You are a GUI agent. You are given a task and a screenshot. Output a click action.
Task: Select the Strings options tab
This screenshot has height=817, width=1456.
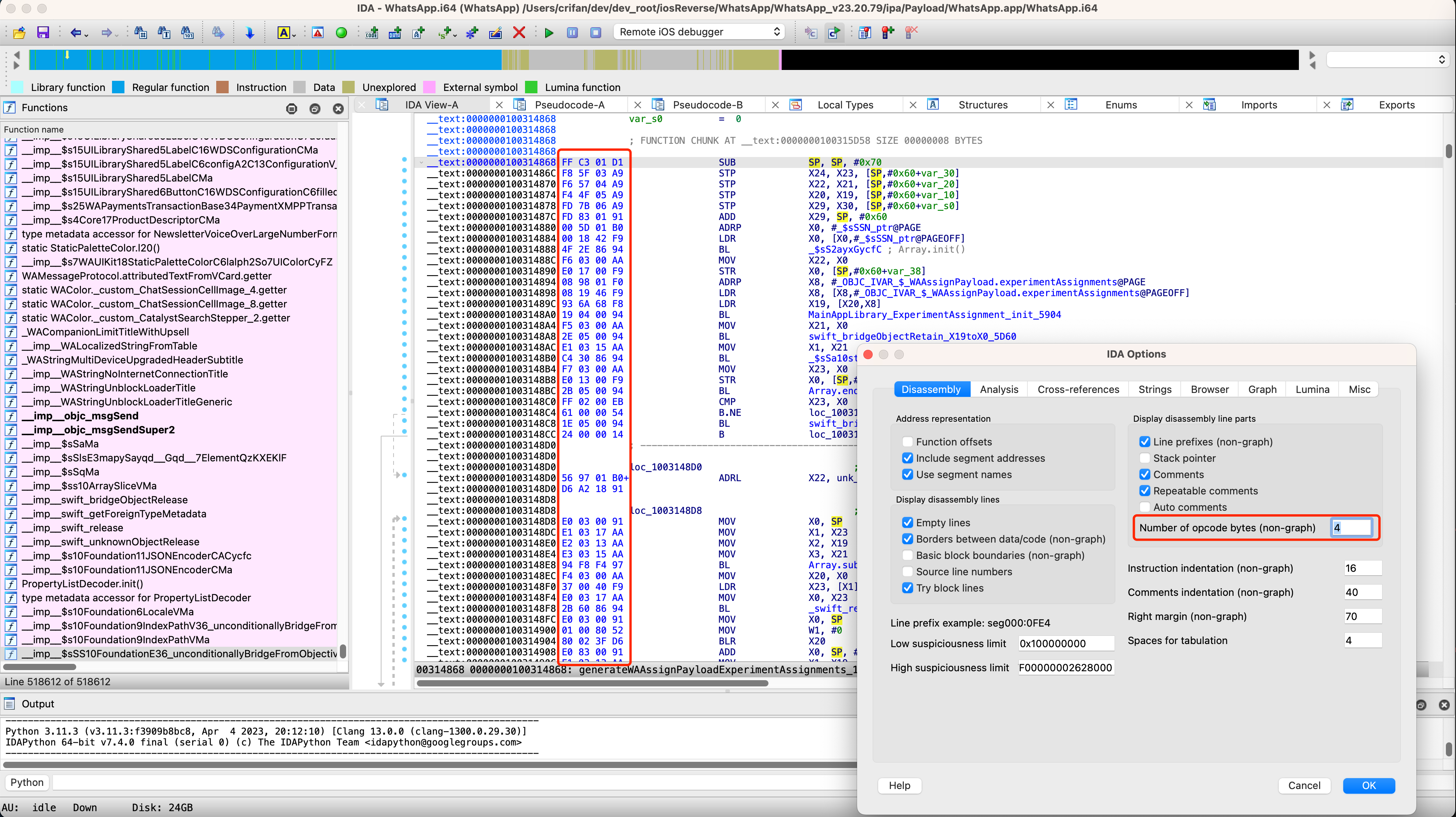coord(1155,390)
